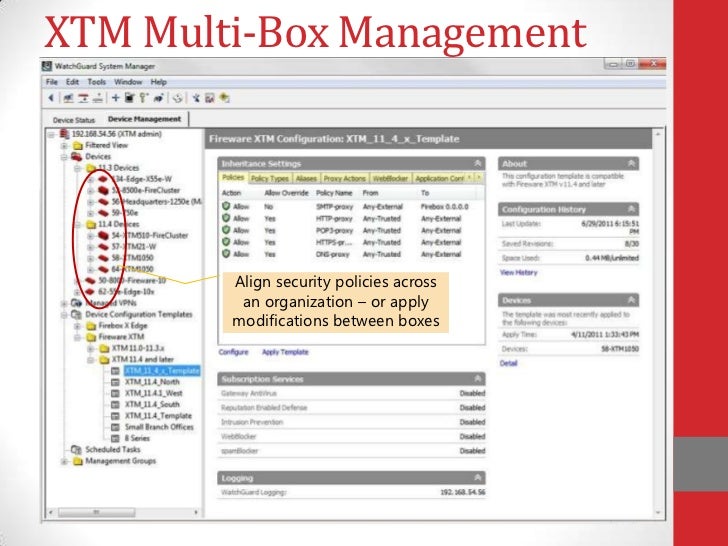Click the back arrow toolbar icon
This screenshot has width=728, height=546.
51,98
